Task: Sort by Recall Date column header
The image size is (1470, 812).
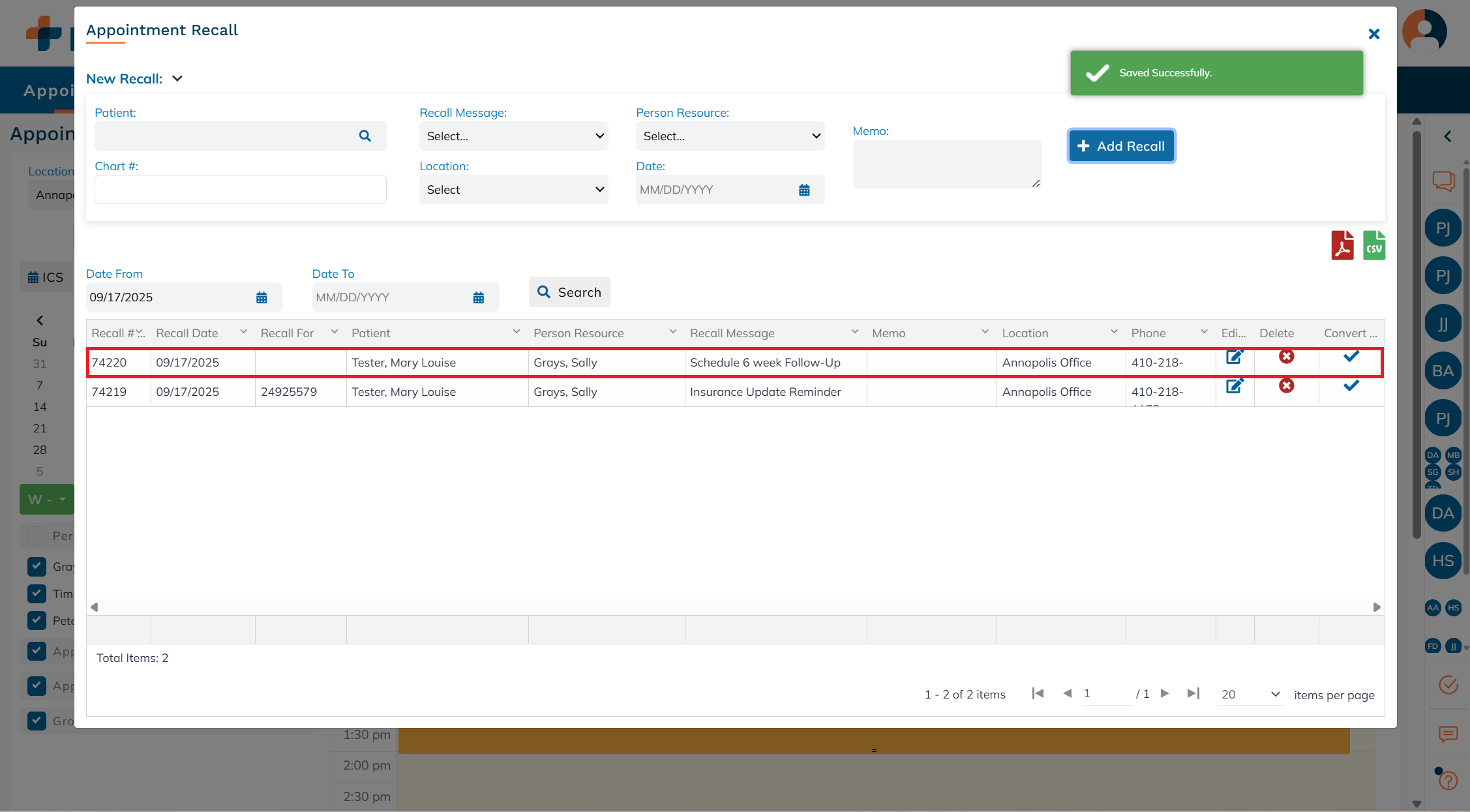Action: click(x=187, y=333)
